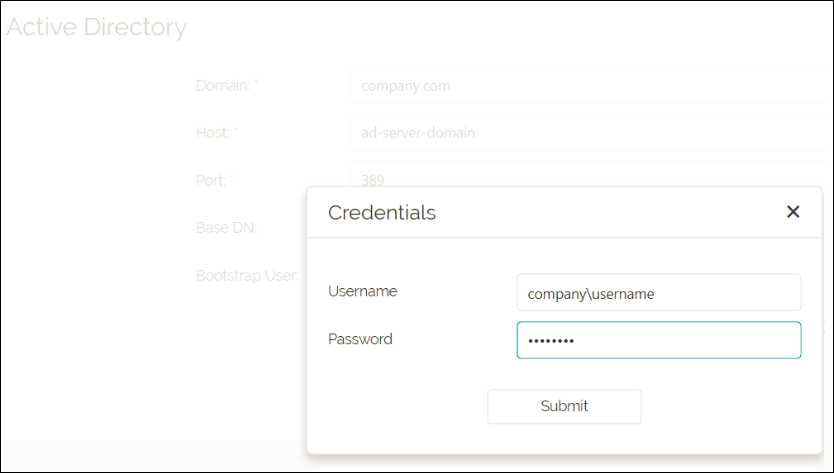The height and width of the screenshot is (473, 834).
Task: Close the Credentials dialog with X
Action: [793, 212]
